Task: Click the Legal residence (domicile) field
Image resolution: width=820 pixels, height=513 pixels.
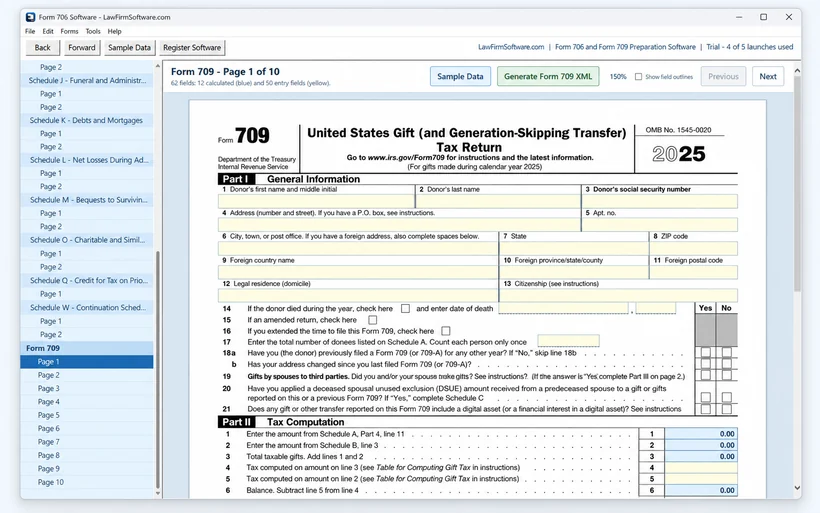Action: (358, 295)
